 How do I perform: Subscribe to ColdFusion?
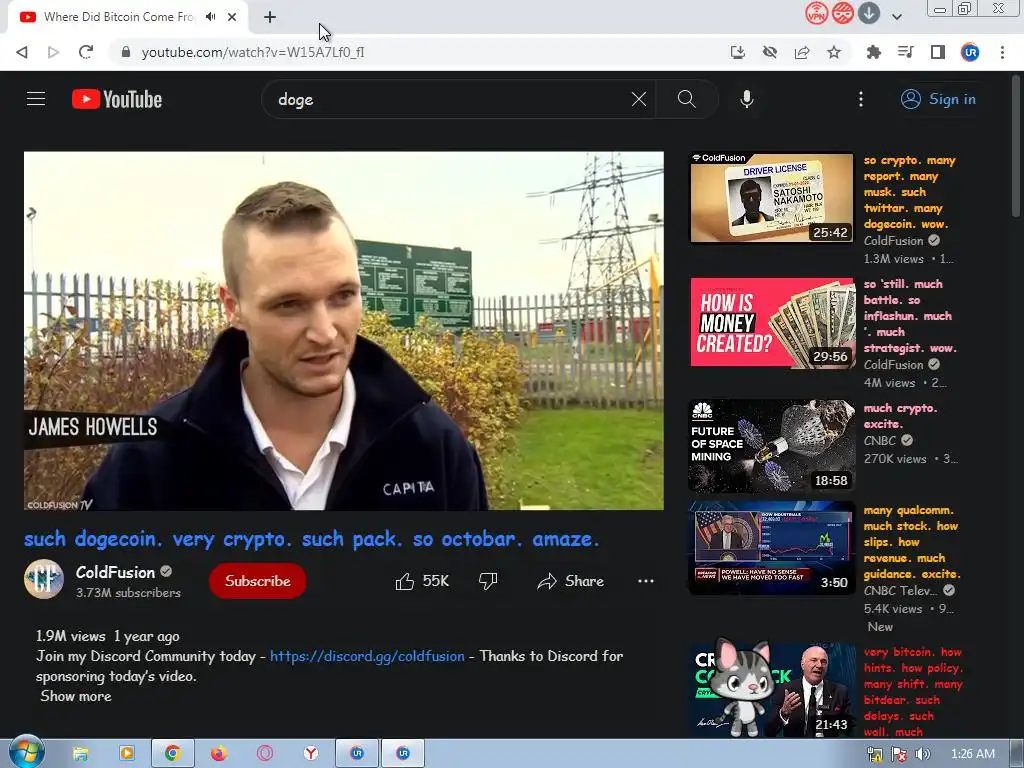pyautogui.click(x=257, y=581)
